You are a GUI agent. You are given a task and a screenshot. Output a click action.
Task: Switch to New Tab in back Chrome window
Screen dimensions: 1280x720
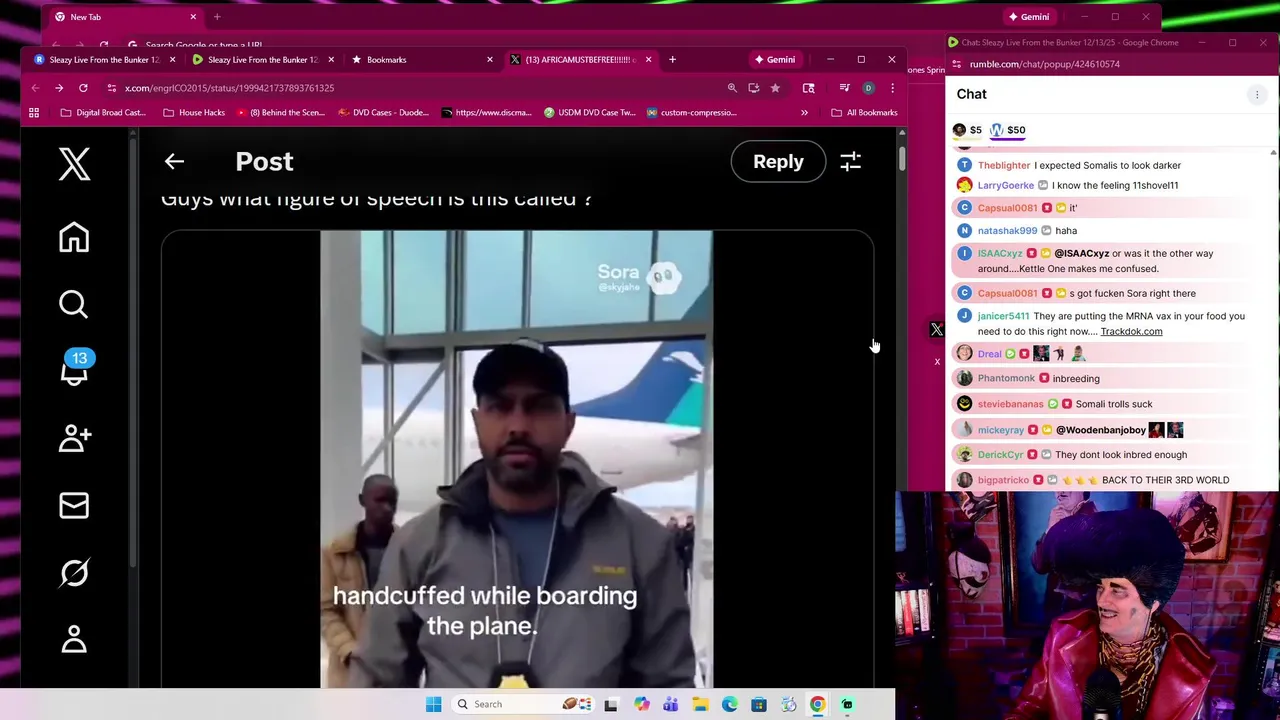click(124, 17)
